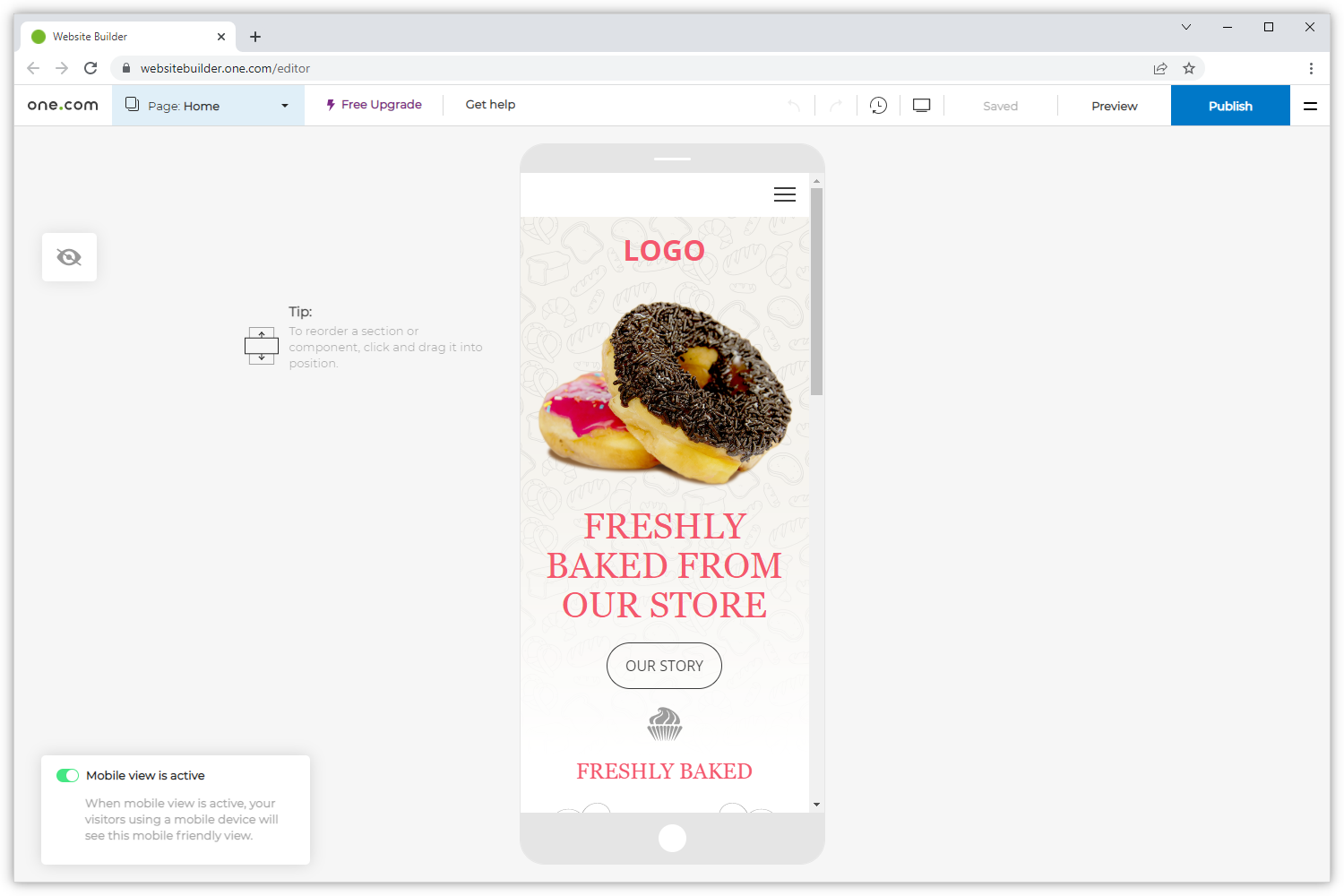Open the site menu inside the phone preview
This screenshot has width=1344, height=896.
(x=784, y=194)
